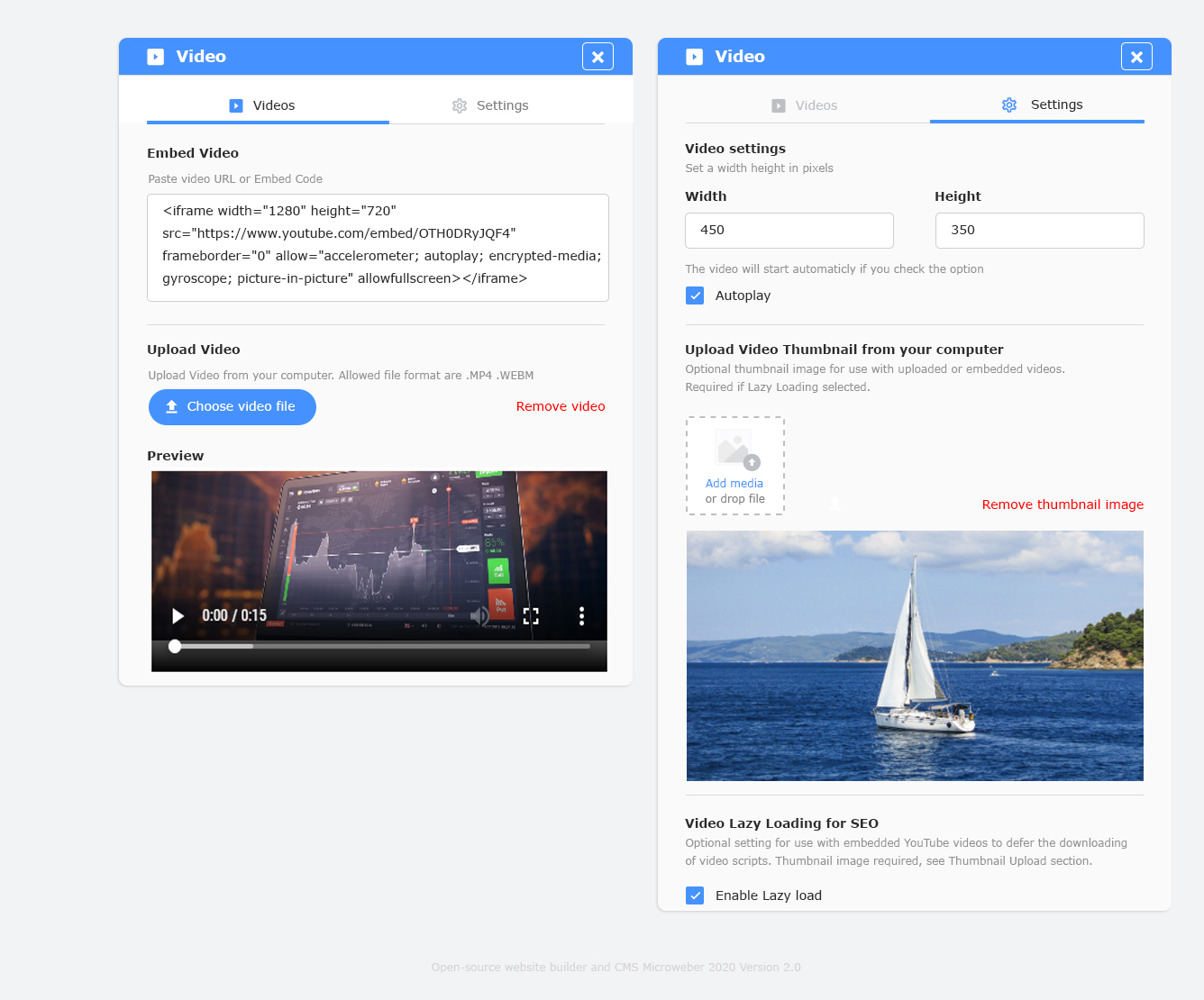The image size is (1204, 1000).
Task: Play the preview video
Action: (x=178, y=616)
